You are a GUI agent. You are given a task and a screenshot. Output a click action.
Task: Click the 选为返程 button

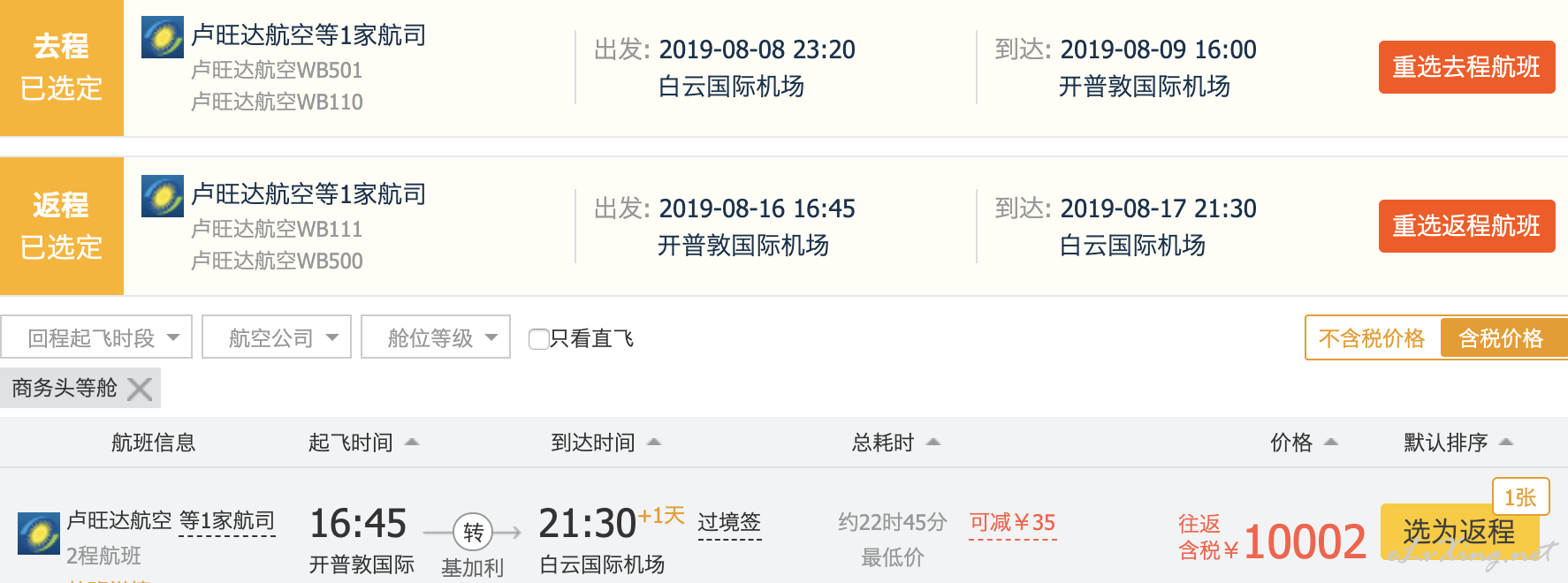pos(1459,532)
